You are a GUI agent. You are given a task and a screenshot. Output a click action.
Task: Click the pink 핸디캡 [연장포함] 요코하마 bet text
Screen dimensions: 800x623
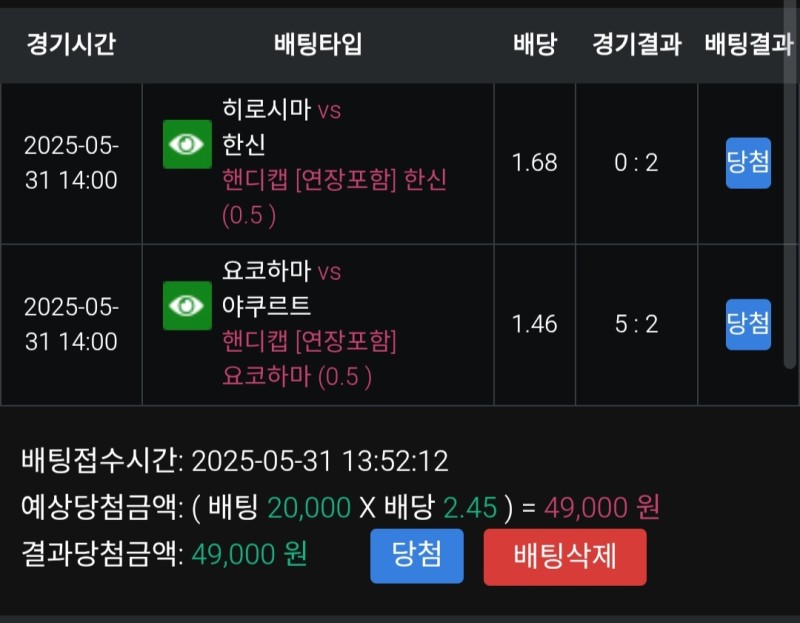[309, 358]
